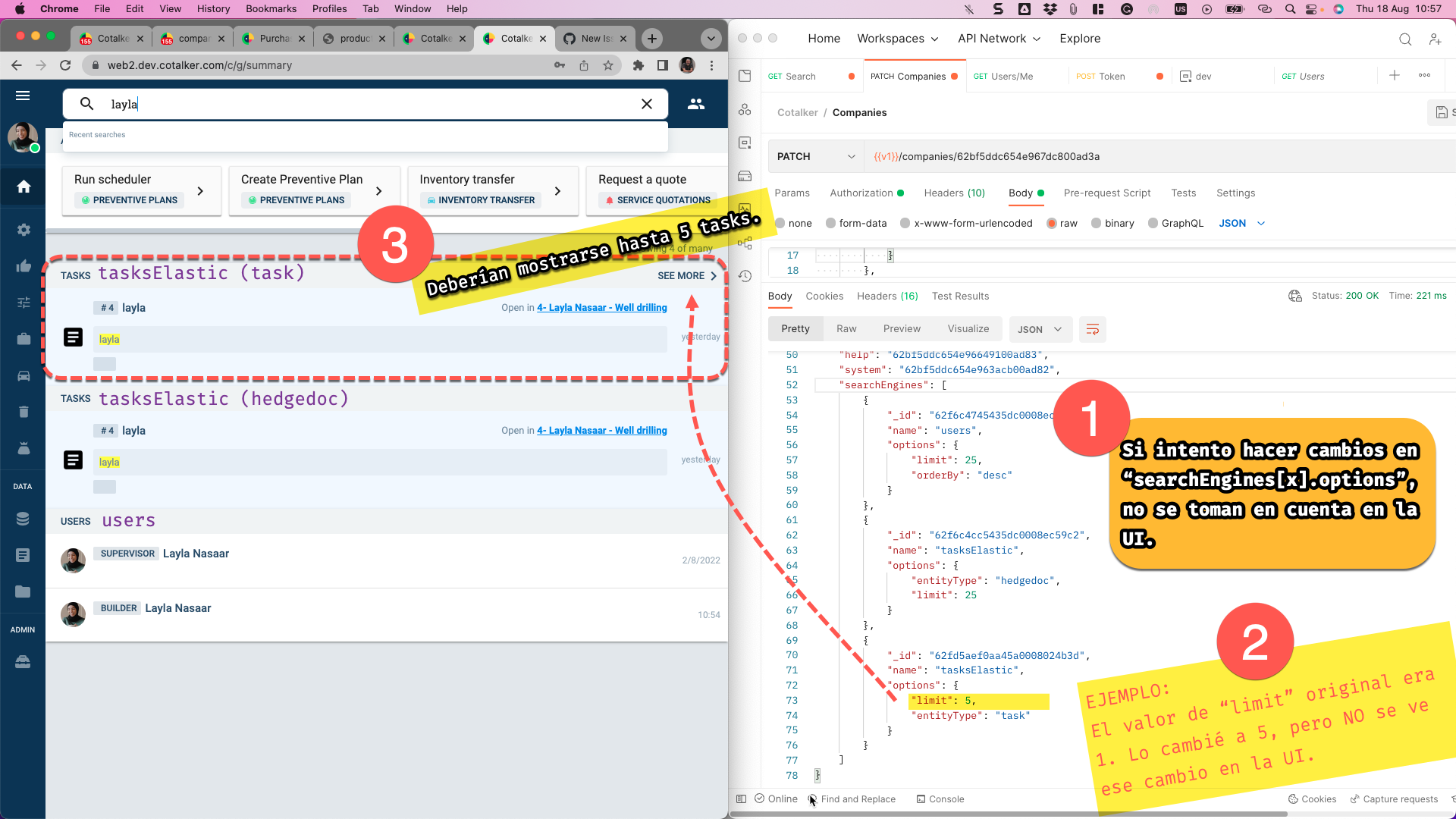Open the Postman Console at the bottom
This screenshot has height=819, width=1456.
click(x=940, y=799)
